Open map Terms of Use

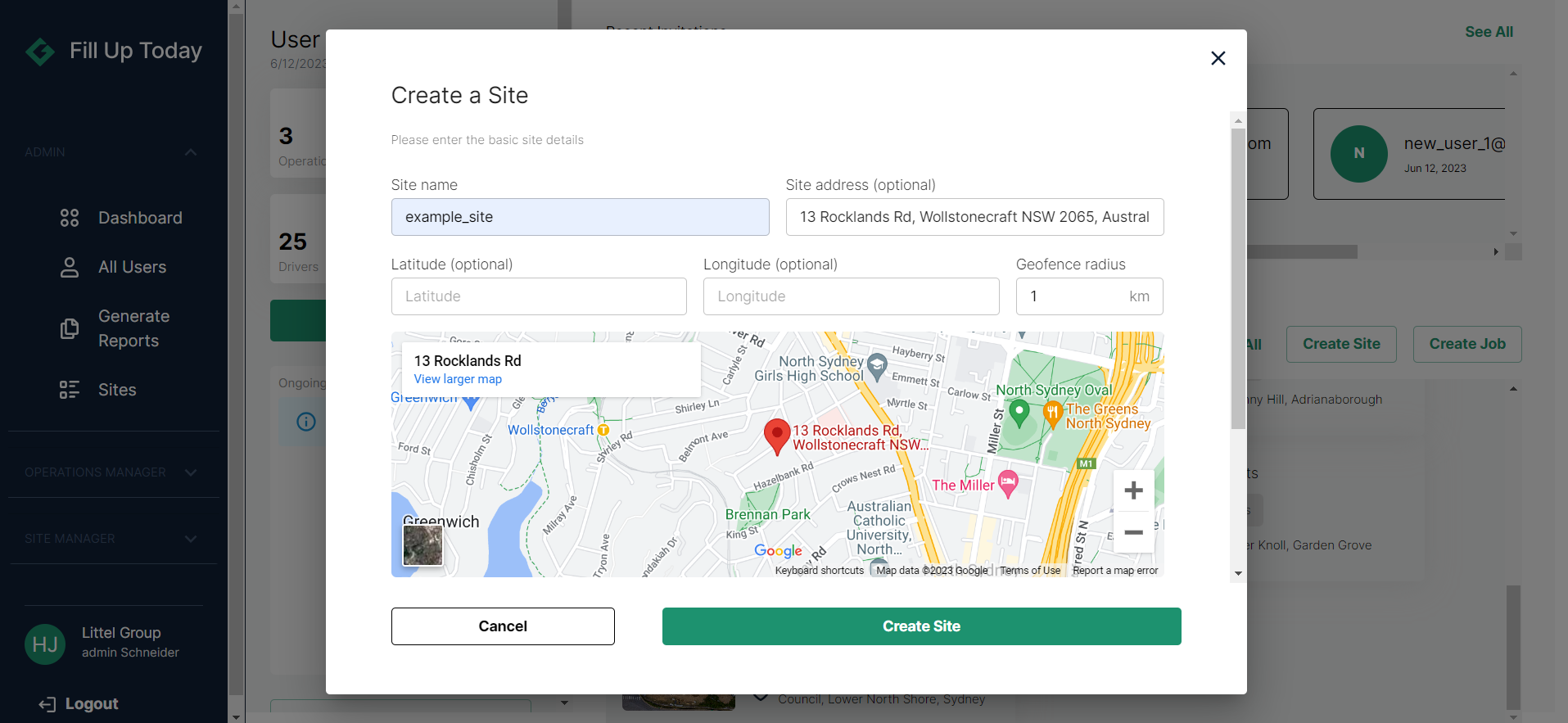pos(1029,571)
